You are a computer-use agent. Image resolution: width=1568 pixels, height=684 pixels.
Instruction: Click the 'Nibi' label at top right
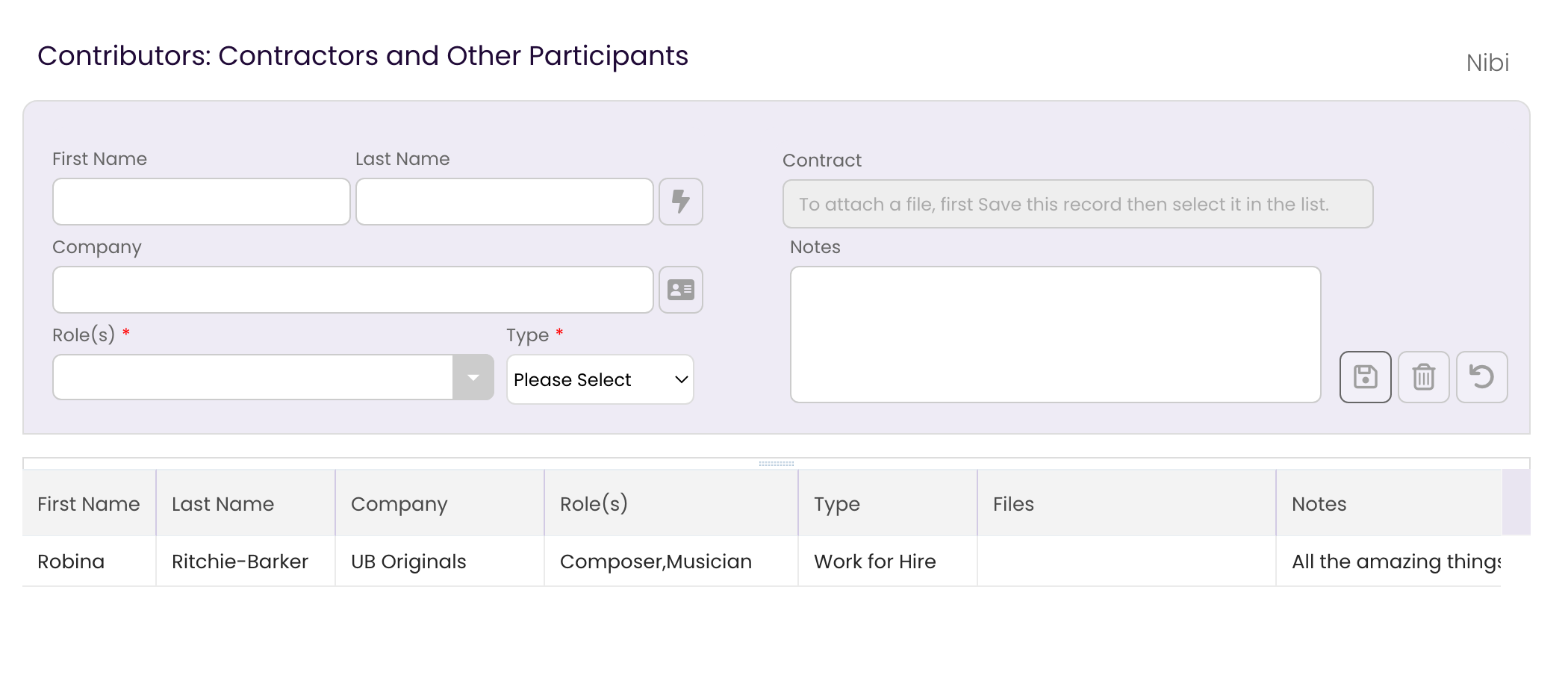click(1487, 63)
